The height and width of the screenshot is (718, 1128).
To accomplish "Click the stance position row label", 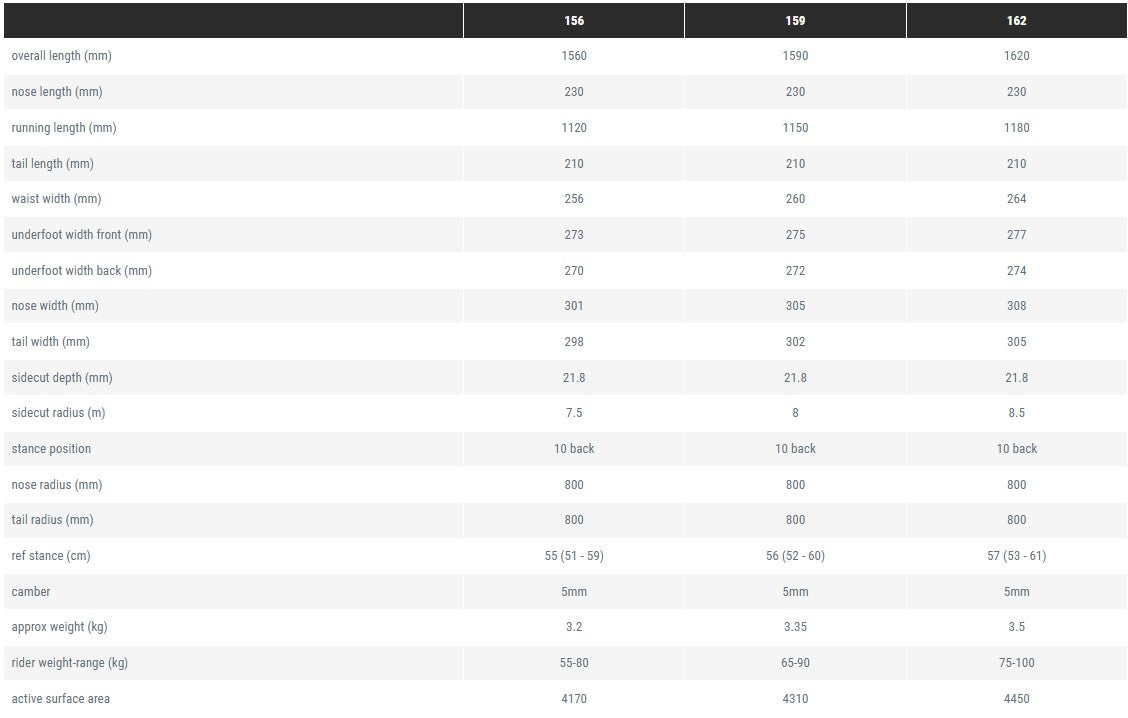I will click(x=51, y=449).
